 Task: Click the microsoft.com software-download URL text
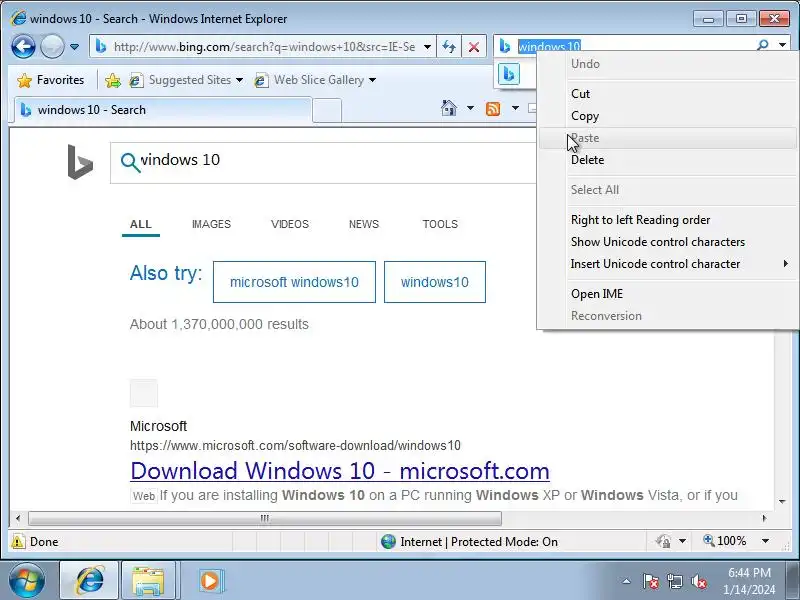[x=295, y=445]
